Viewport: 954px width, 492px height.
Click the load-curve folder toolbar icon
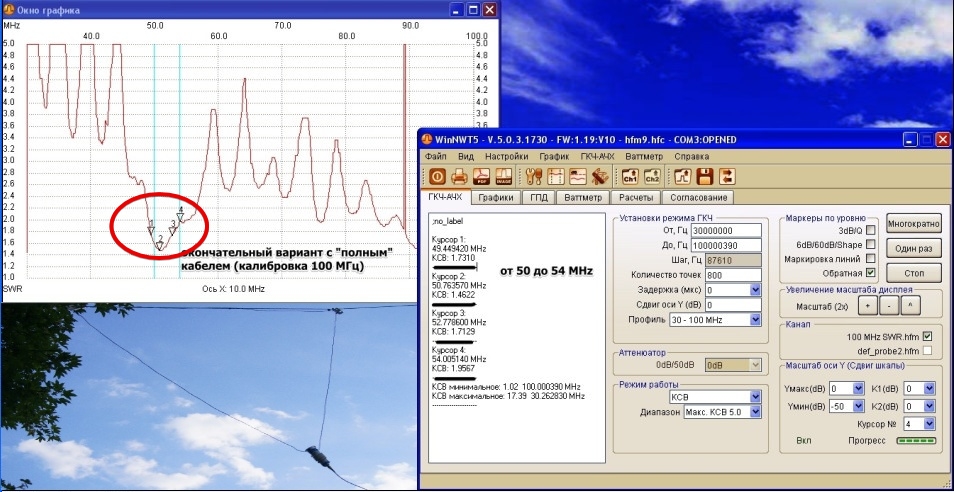tap(683, 176)
